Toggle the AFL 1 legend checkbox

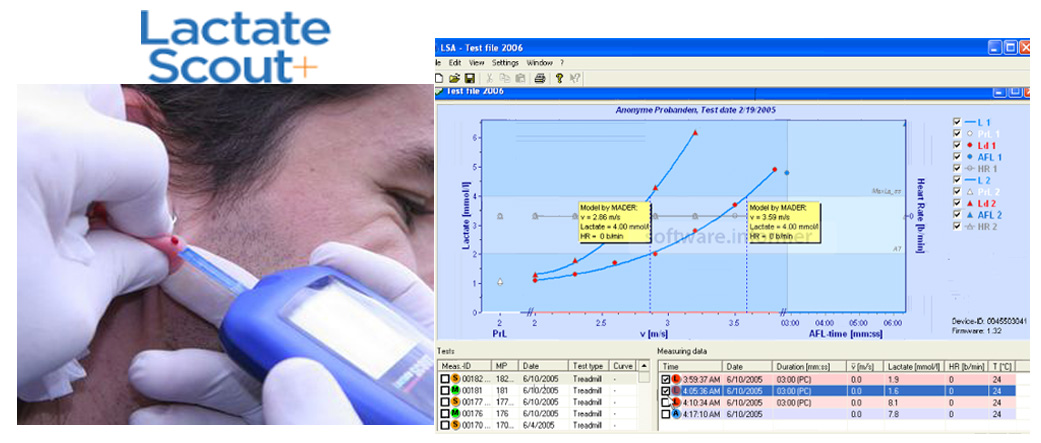pyautogui.click(x=957, y=157)
